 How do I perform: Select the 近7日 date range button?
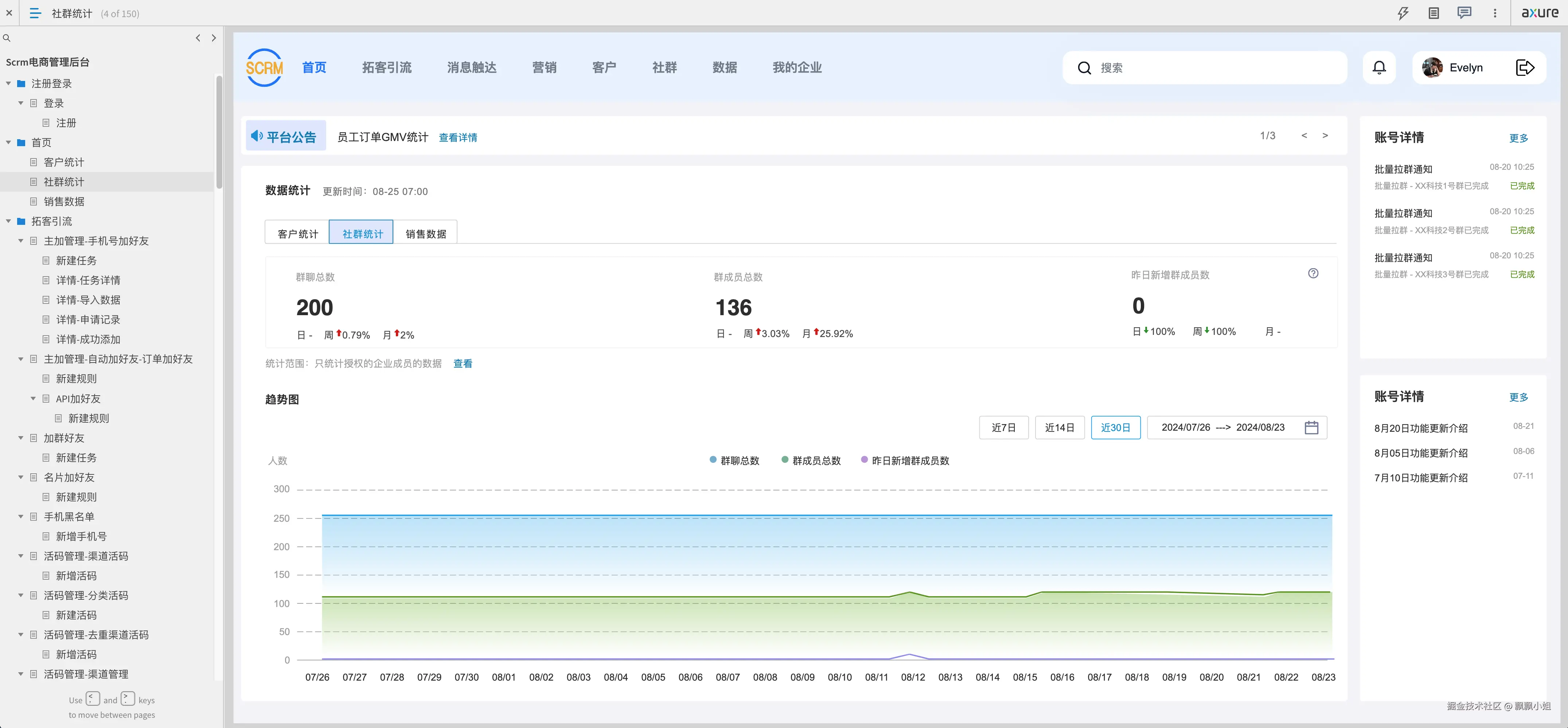point(1004,427)
